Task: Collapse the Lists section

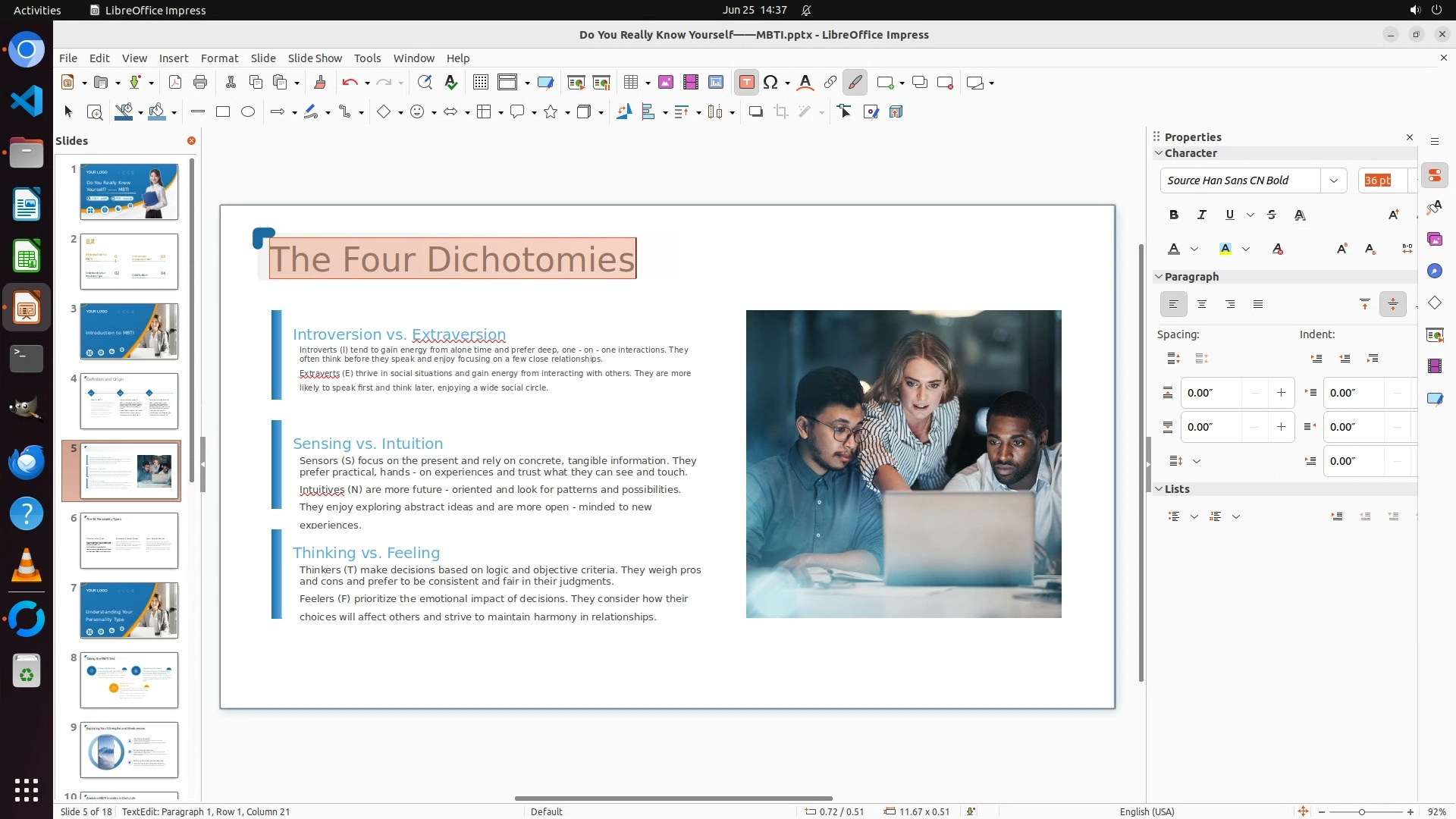Action: tap(1159, 489)
